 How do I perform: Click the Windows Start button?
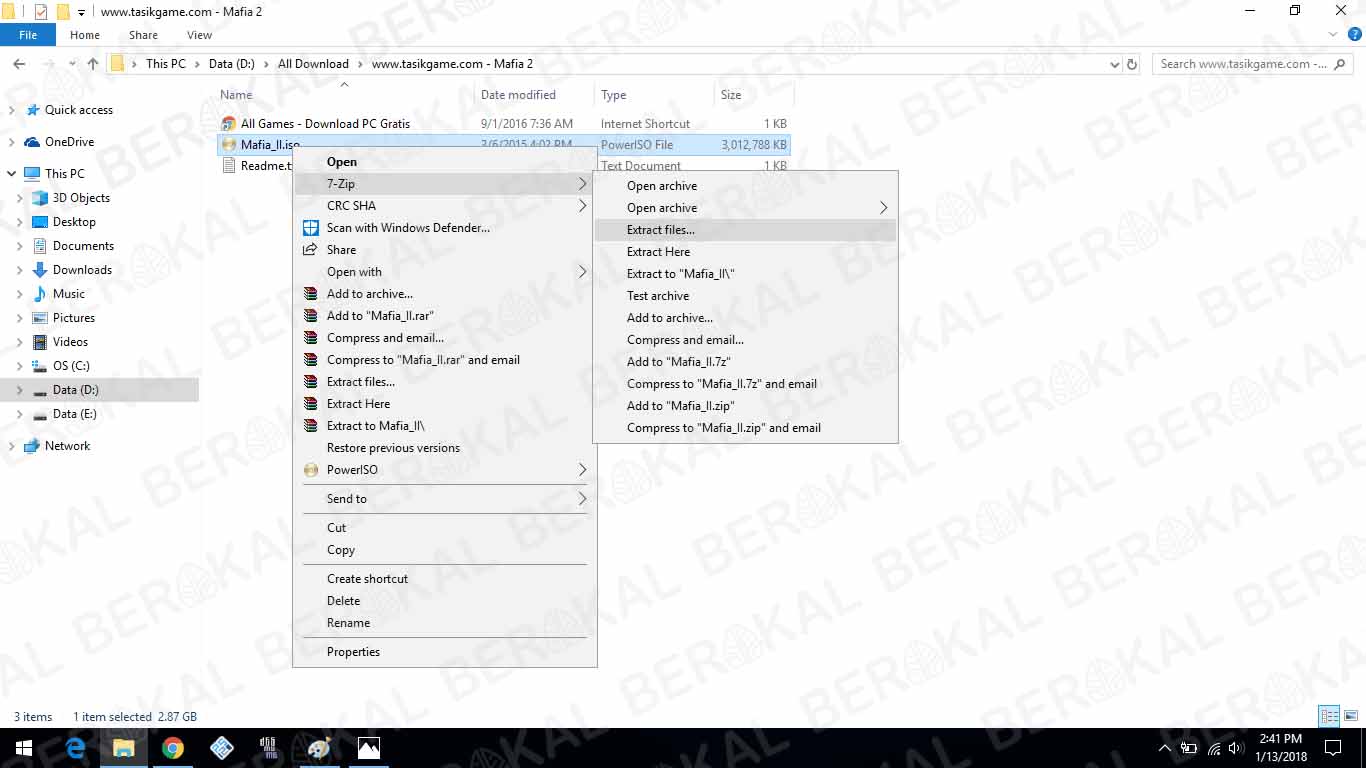[x=24, y=748]
